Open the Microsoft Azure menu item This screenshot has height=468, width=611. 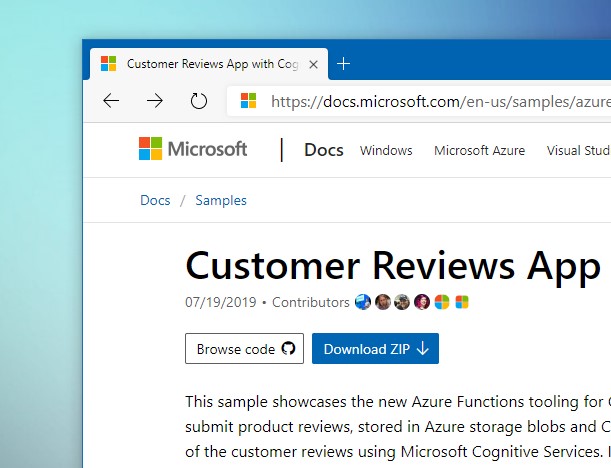(480, 150)
